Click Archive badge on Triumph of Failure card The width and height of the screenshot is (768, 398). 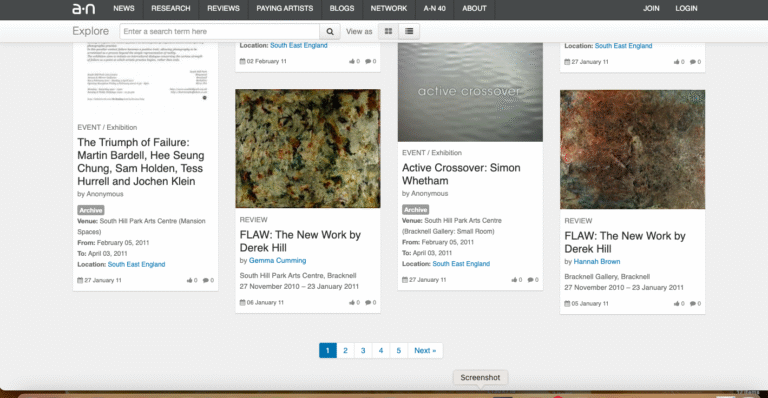91,210
